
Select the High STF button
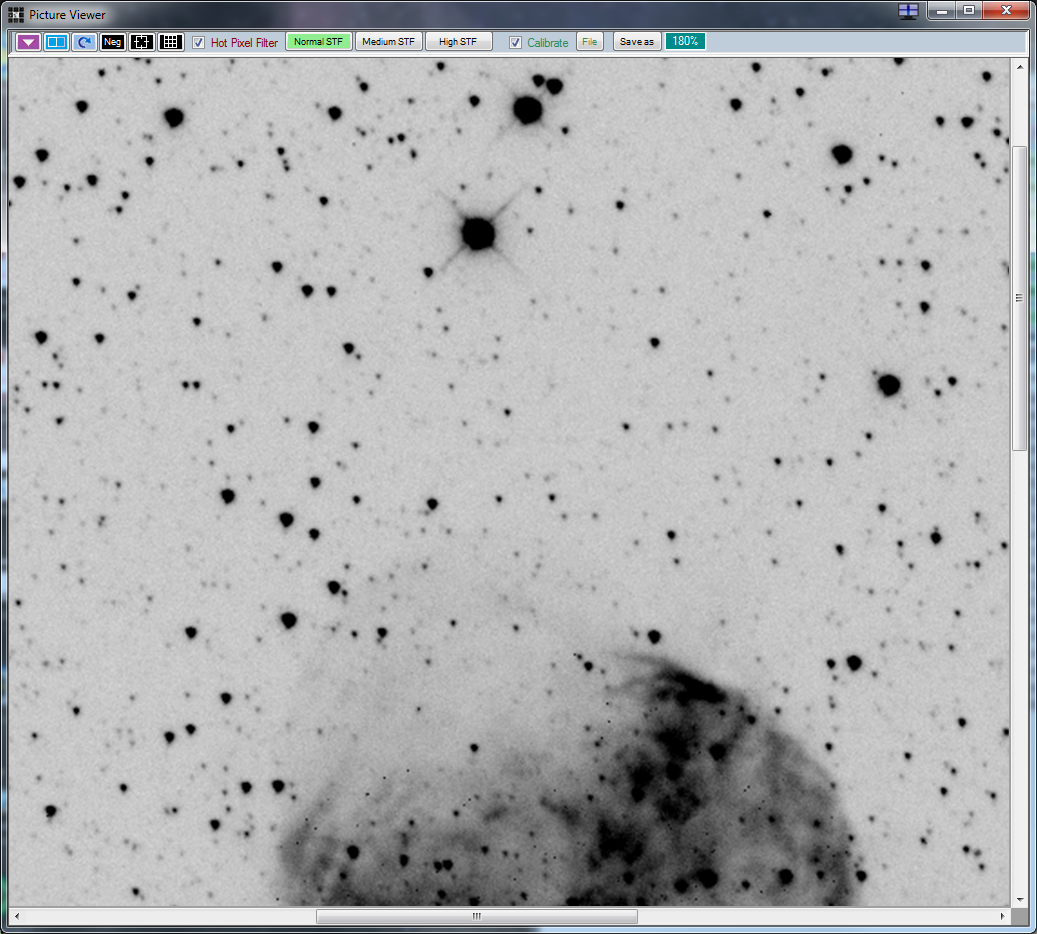(x=458, y=42)
